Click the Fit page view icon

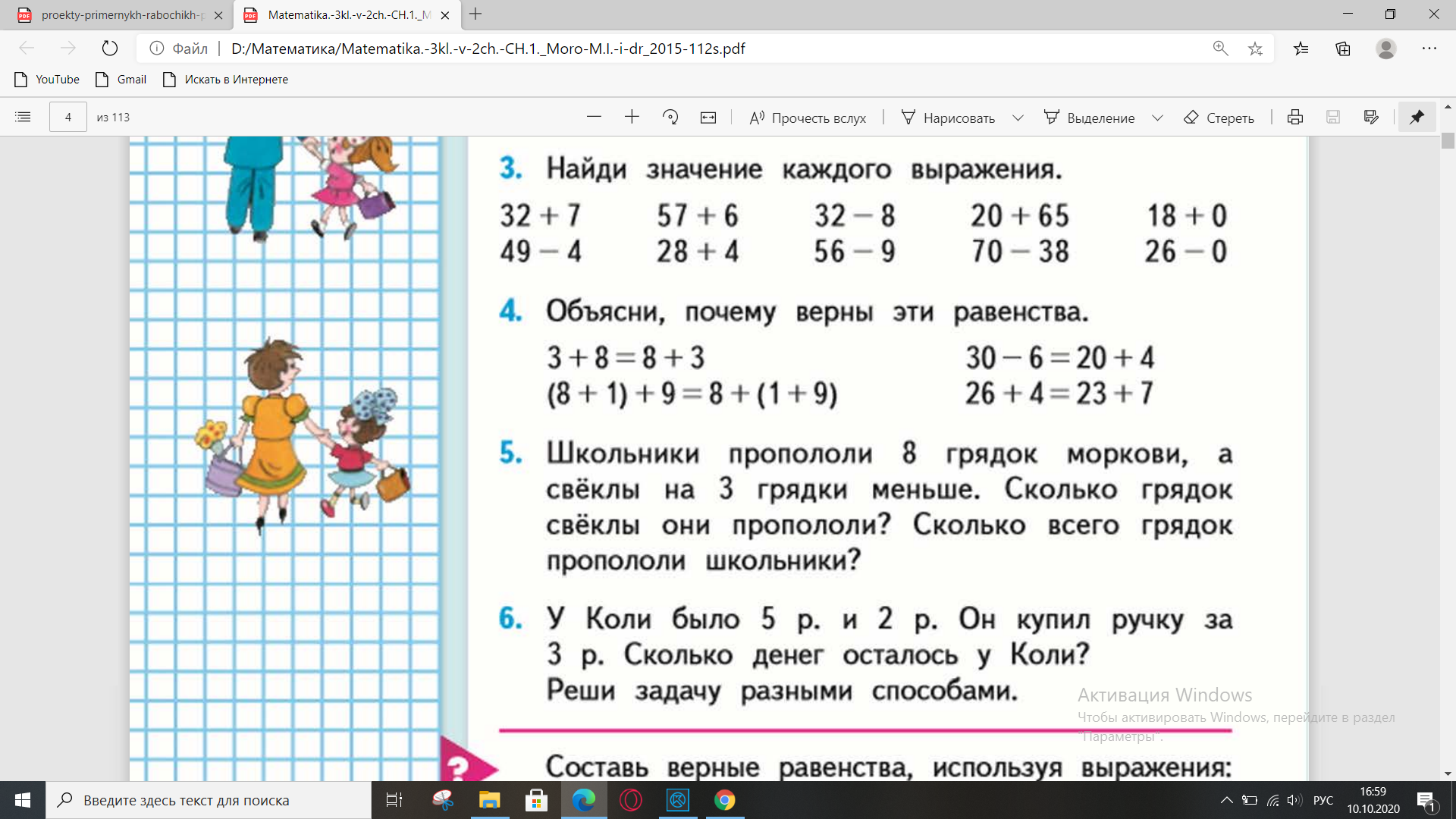pos(709,117)
